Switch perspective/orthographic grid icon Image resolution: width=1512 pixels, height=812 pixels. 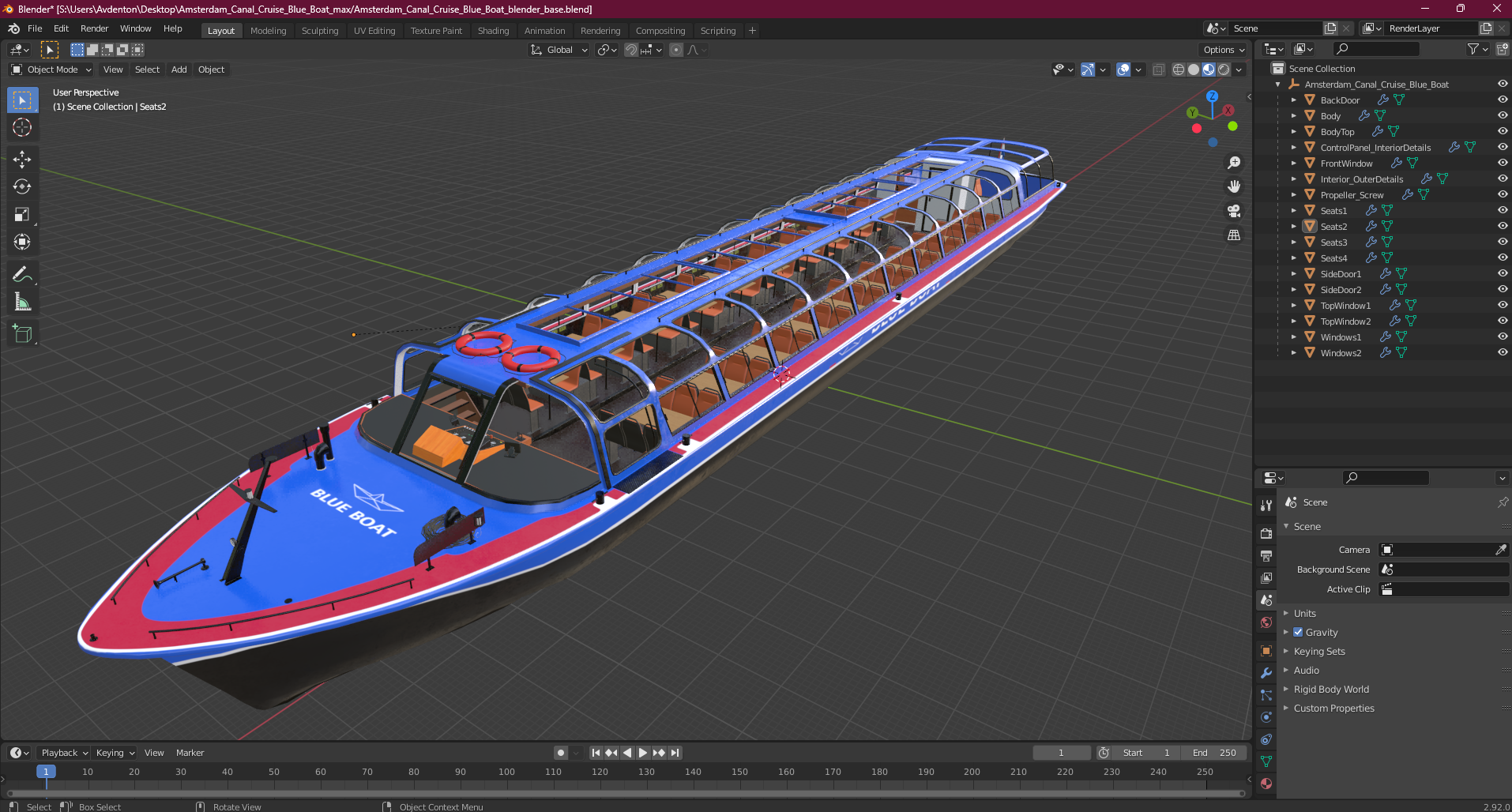(1234, 235)
